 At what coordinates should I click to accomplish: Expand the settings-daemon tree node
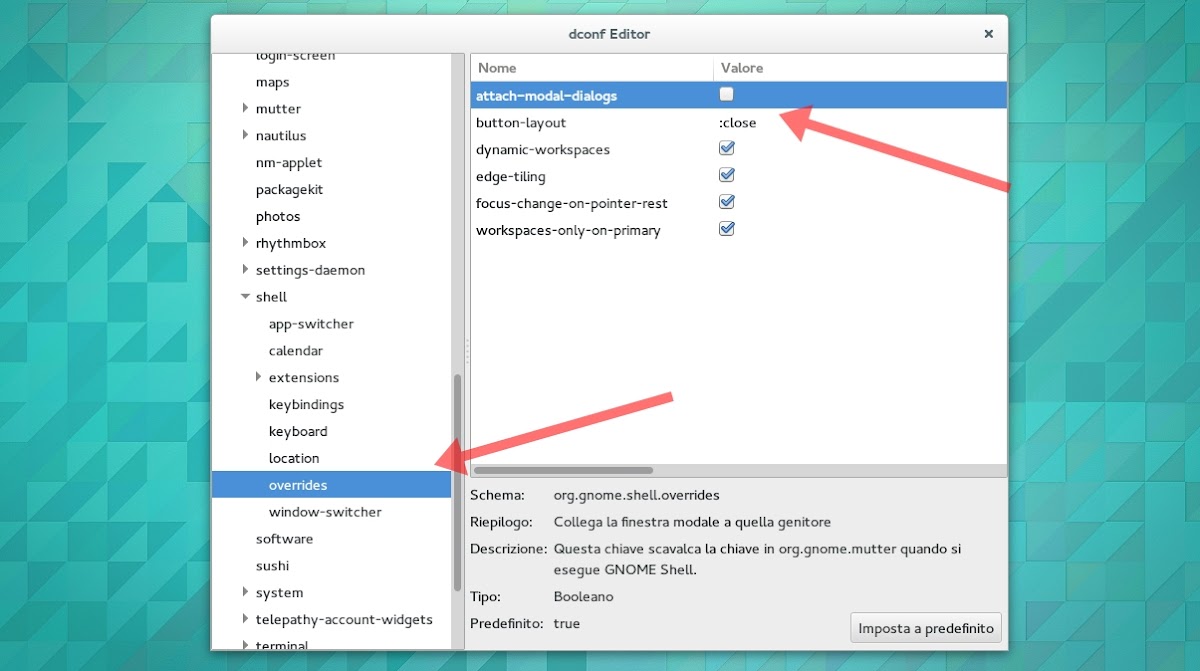coord(246,270)
